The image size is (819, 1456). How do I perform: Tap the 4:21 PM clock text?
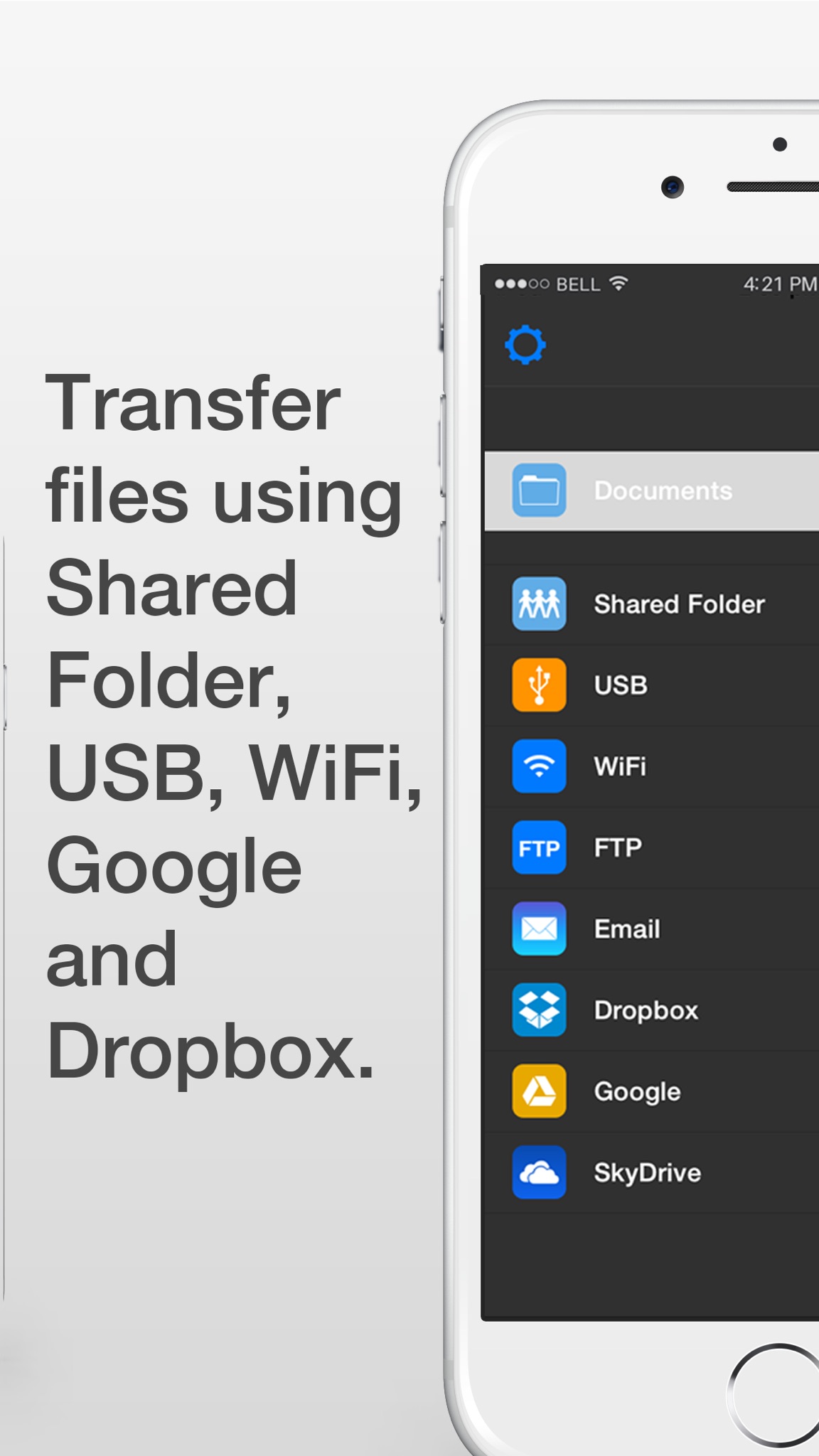[x=780, y=284]
